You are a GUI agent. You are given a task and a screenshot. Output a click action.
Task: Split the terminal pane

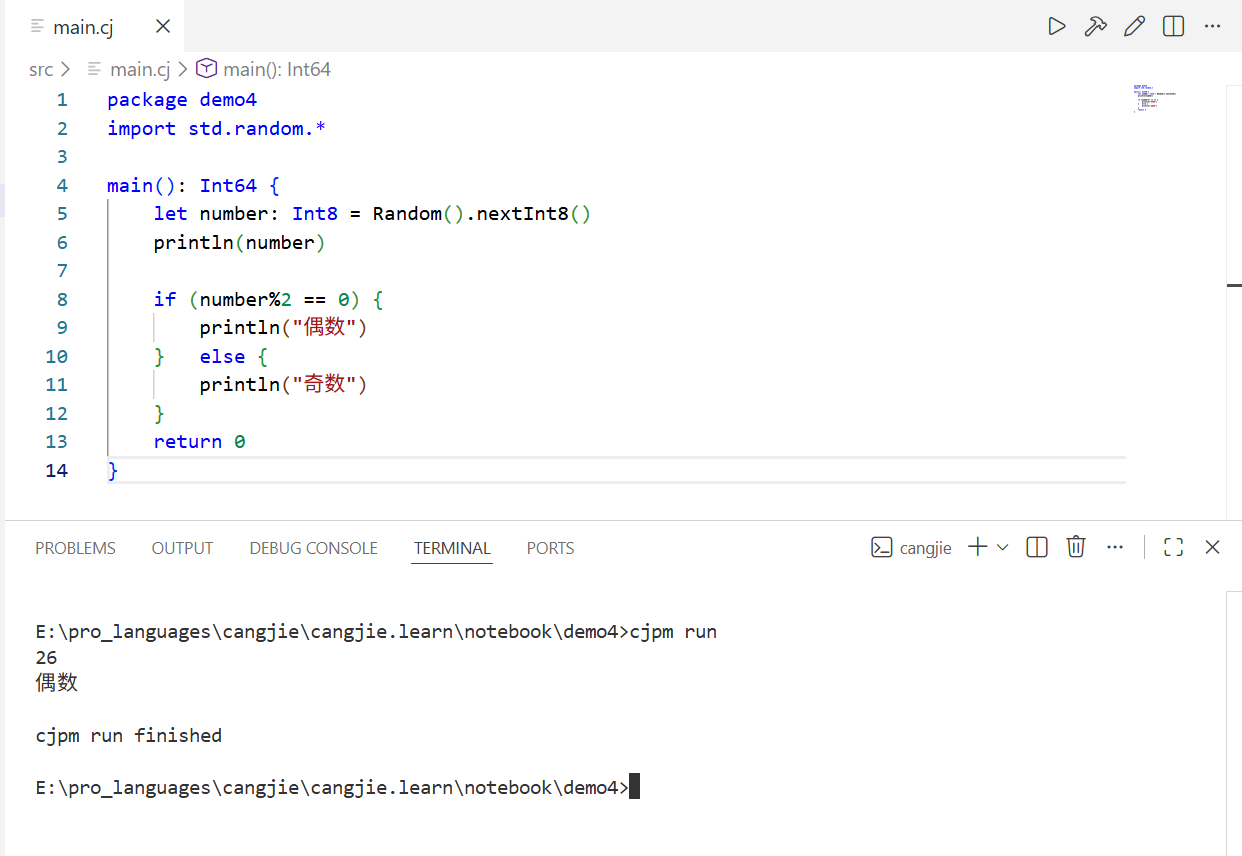1037,547
